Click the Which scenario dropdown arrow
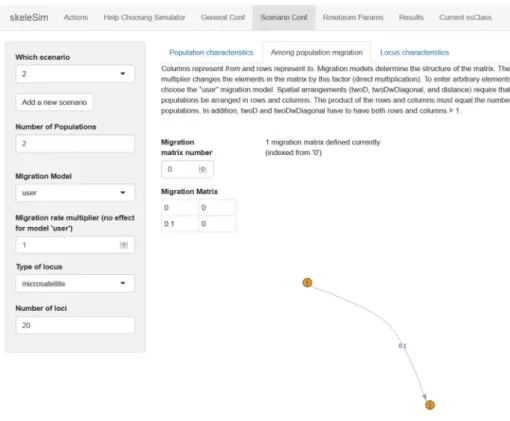Screen dimensions: 510x421 click(123, 74)
